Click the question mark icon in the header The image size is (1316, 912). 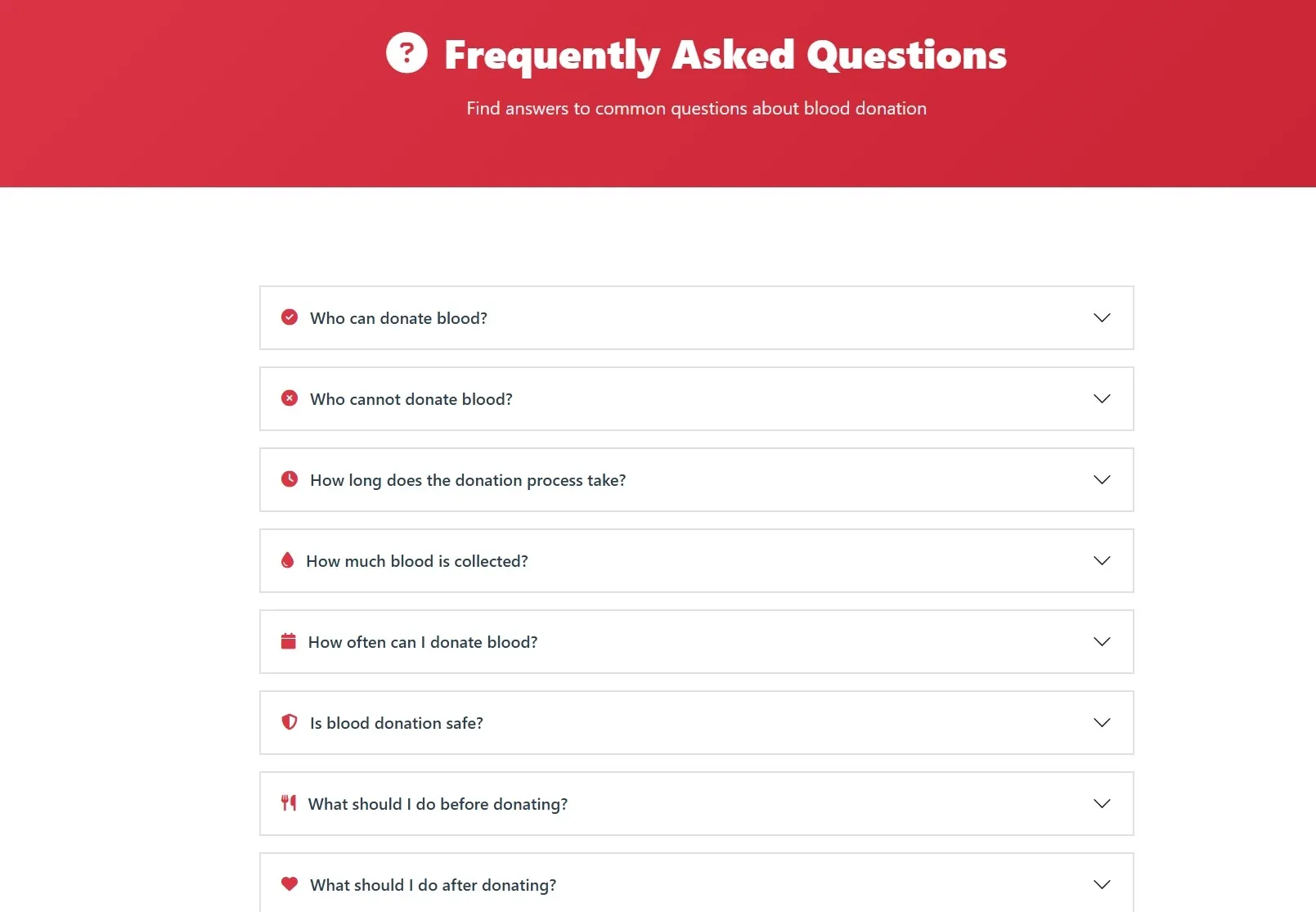coord(407,54)
